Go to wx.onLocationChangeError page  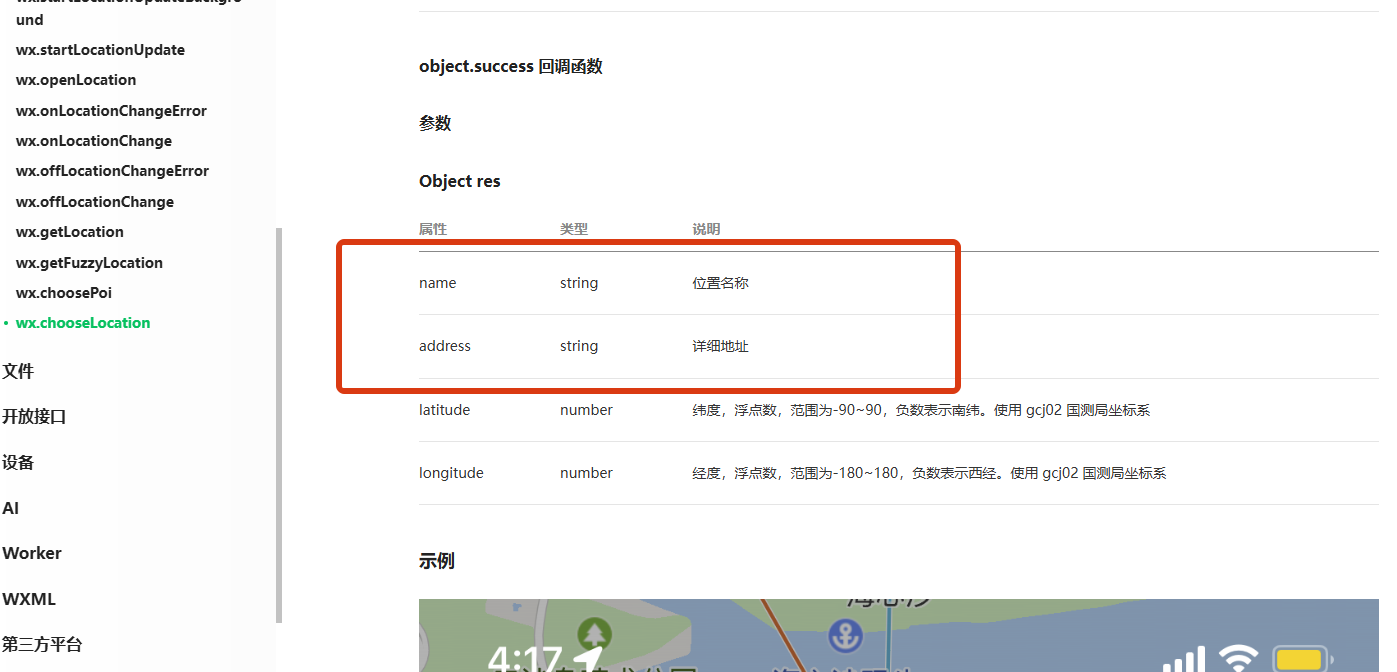(x=111, y=111)
